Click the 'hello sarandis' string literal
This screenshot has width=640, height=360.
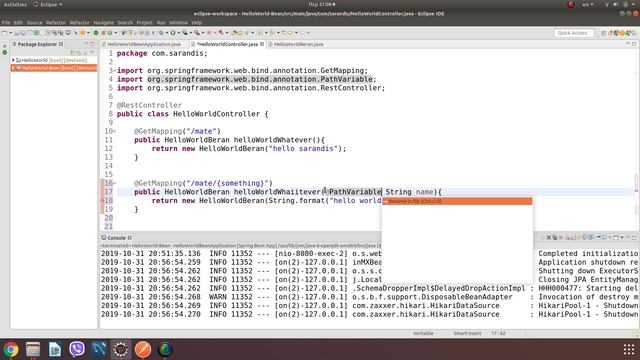tap(303, 149)
